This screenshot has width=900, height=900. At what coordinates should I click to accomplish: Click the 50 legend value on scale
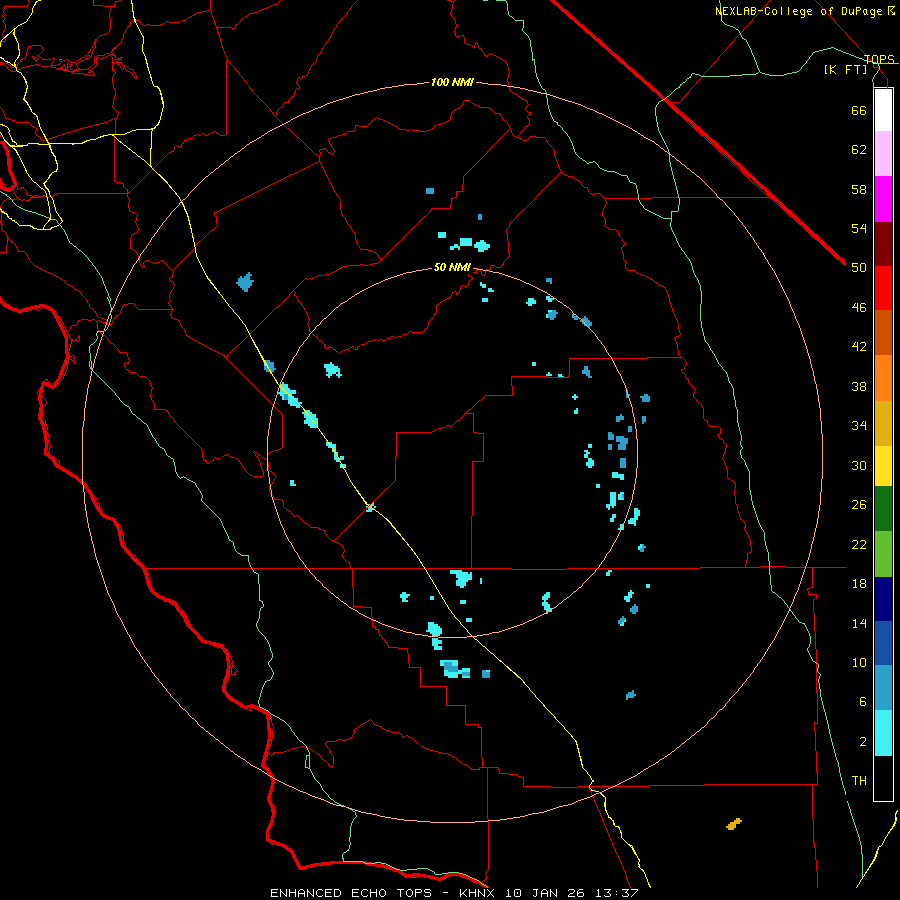(x=859, y=268)
